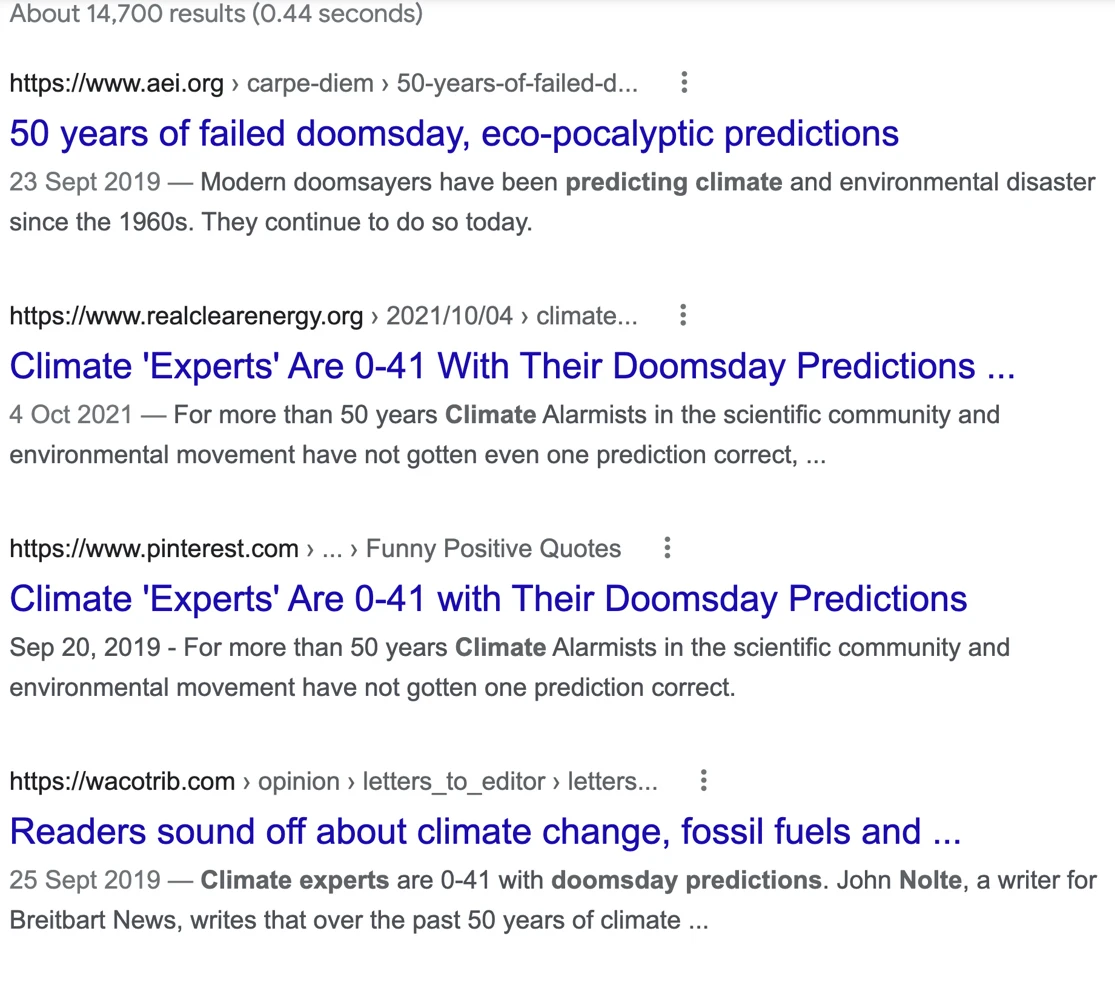Click 'Breitbart News, writes that over the past 50 years' text
Screen dimensions: 1115x987
(288, 919)
